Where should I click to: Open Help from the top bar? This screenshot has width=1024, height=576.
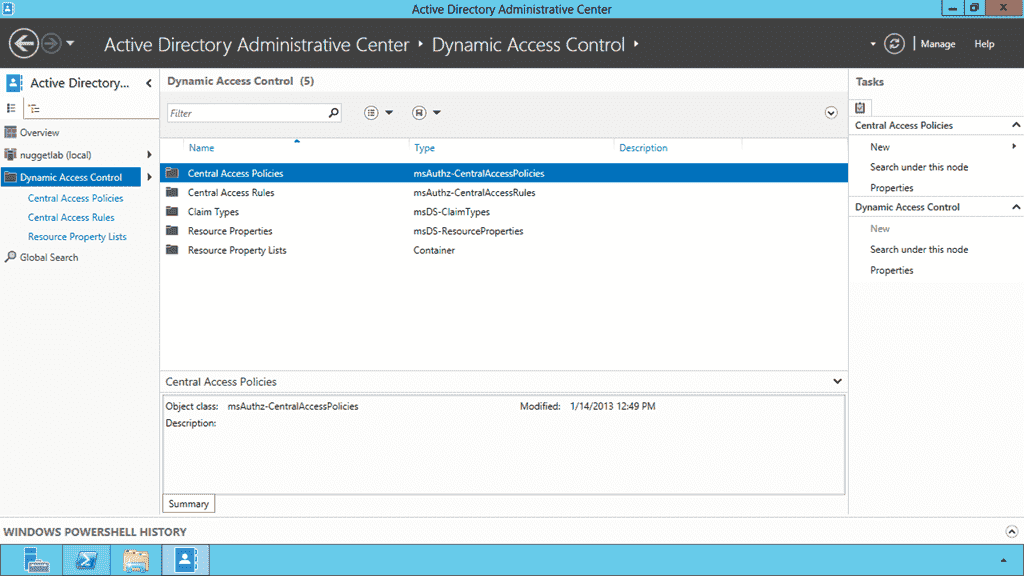point(984,43)
